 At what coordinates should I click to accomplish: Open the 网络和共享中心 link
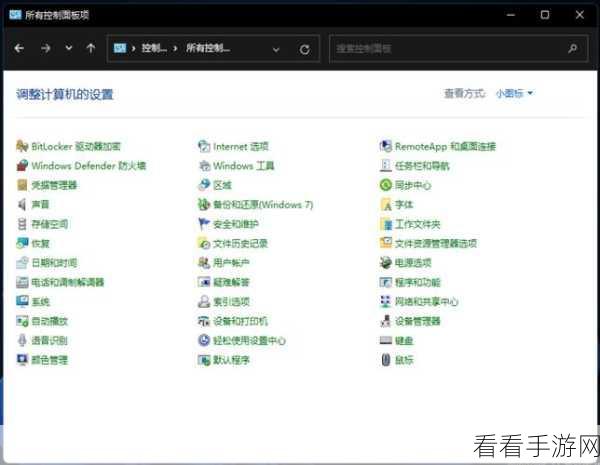[427, 302]
